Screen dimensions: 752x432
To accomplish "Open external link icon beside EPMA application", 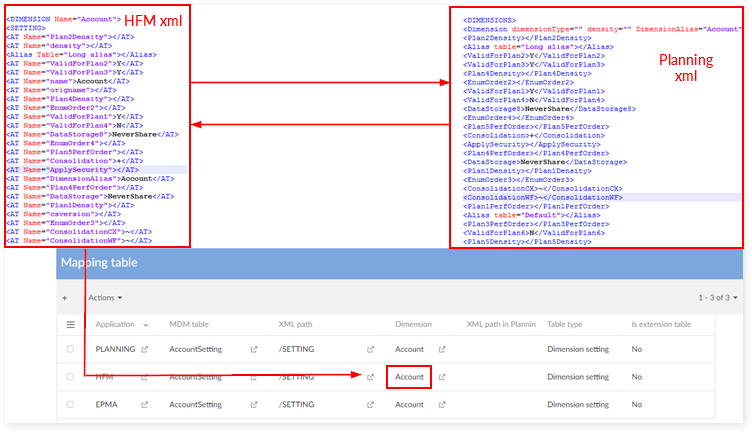I will coord(144,405).
